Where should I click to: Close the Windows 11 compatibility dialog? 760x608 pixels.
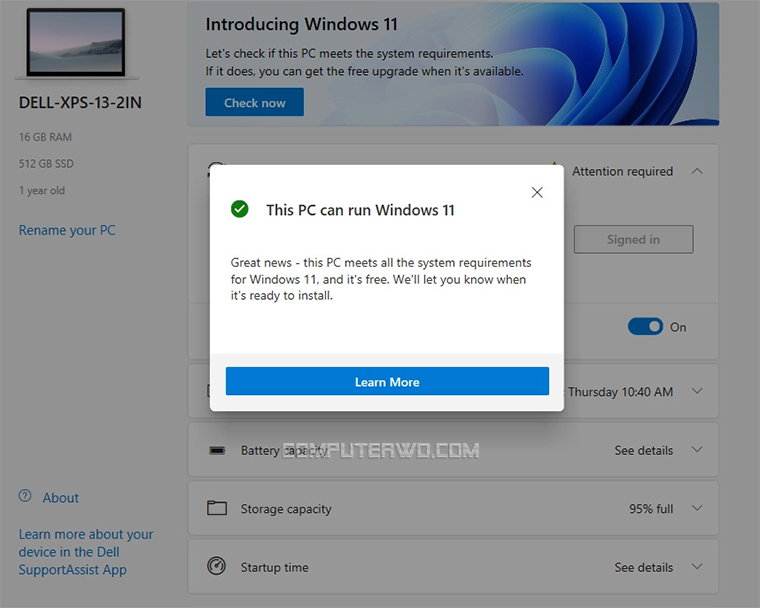[537, 192]
